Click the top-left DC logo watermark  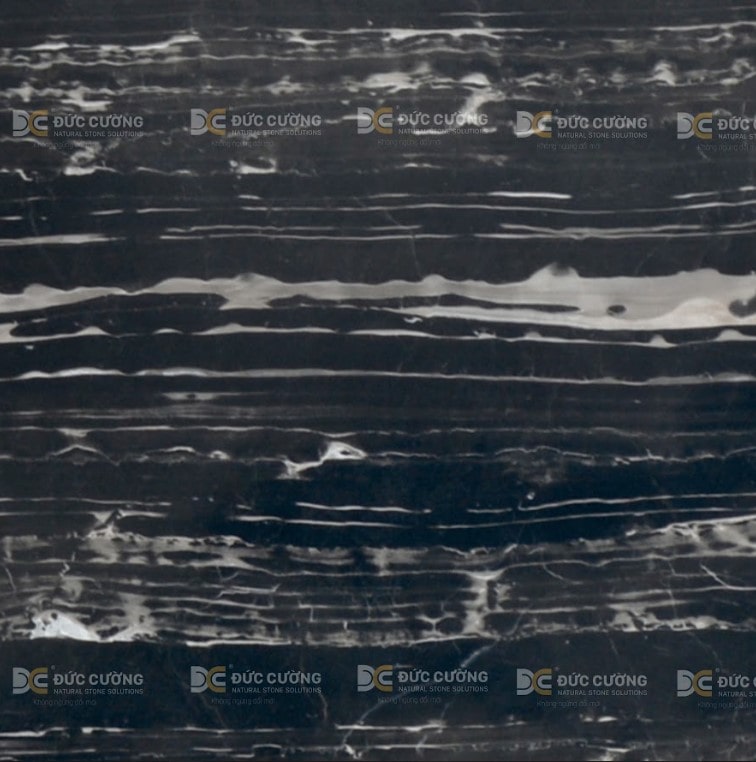tap(30, 123)
